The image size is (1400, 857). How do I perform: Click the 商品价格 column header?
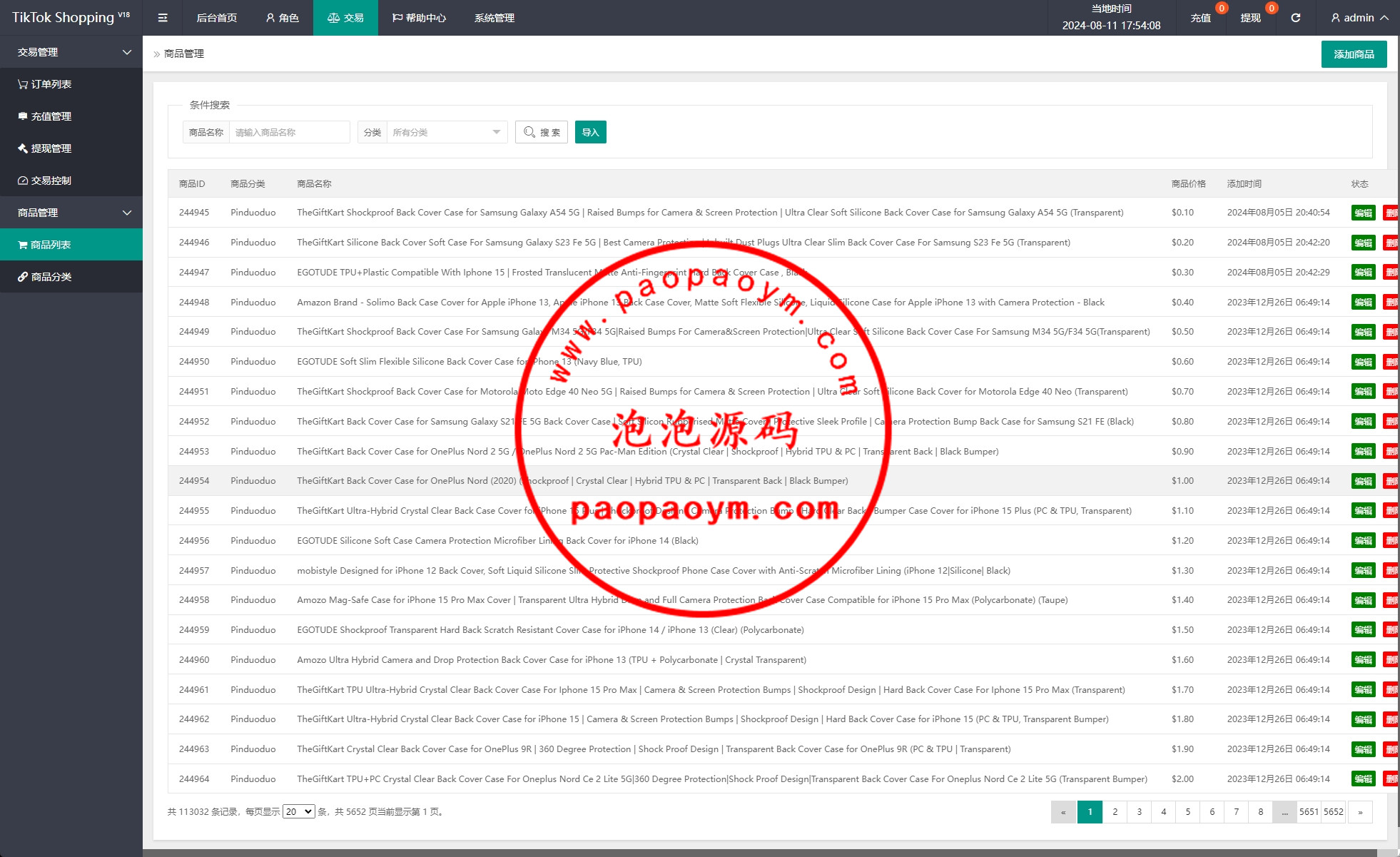pyautogui.click(x=1188, y=184)
